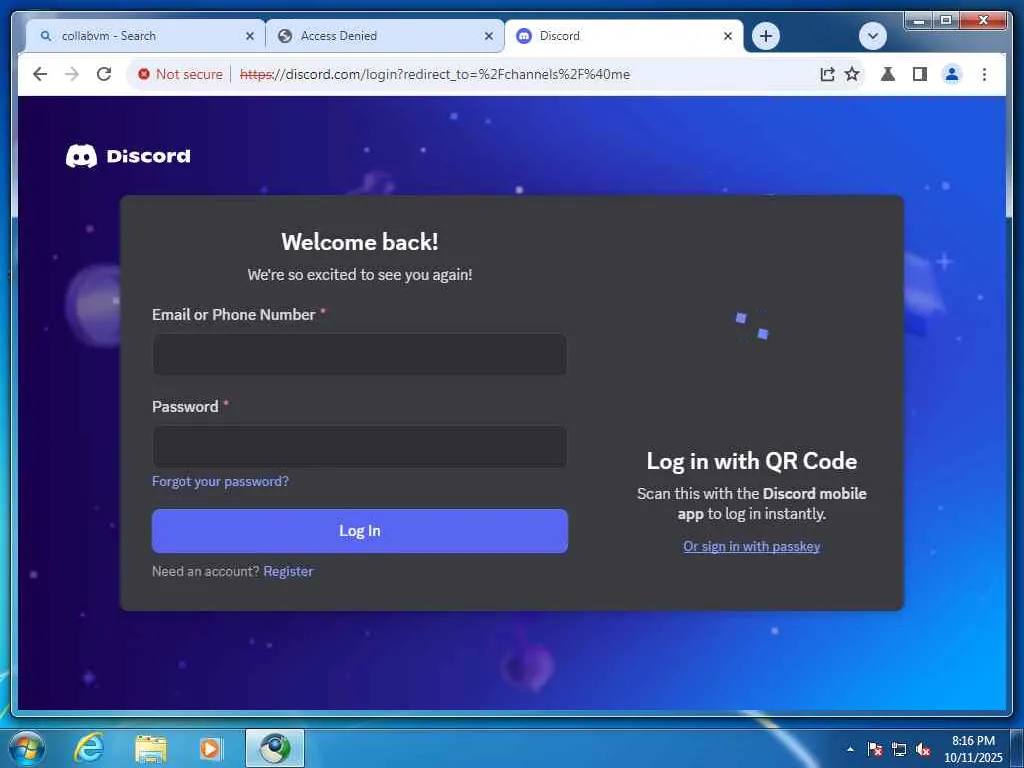This screenshot has height=768, width=1024.
Task: Switch to the Access Denied tab
Action: 385,36
